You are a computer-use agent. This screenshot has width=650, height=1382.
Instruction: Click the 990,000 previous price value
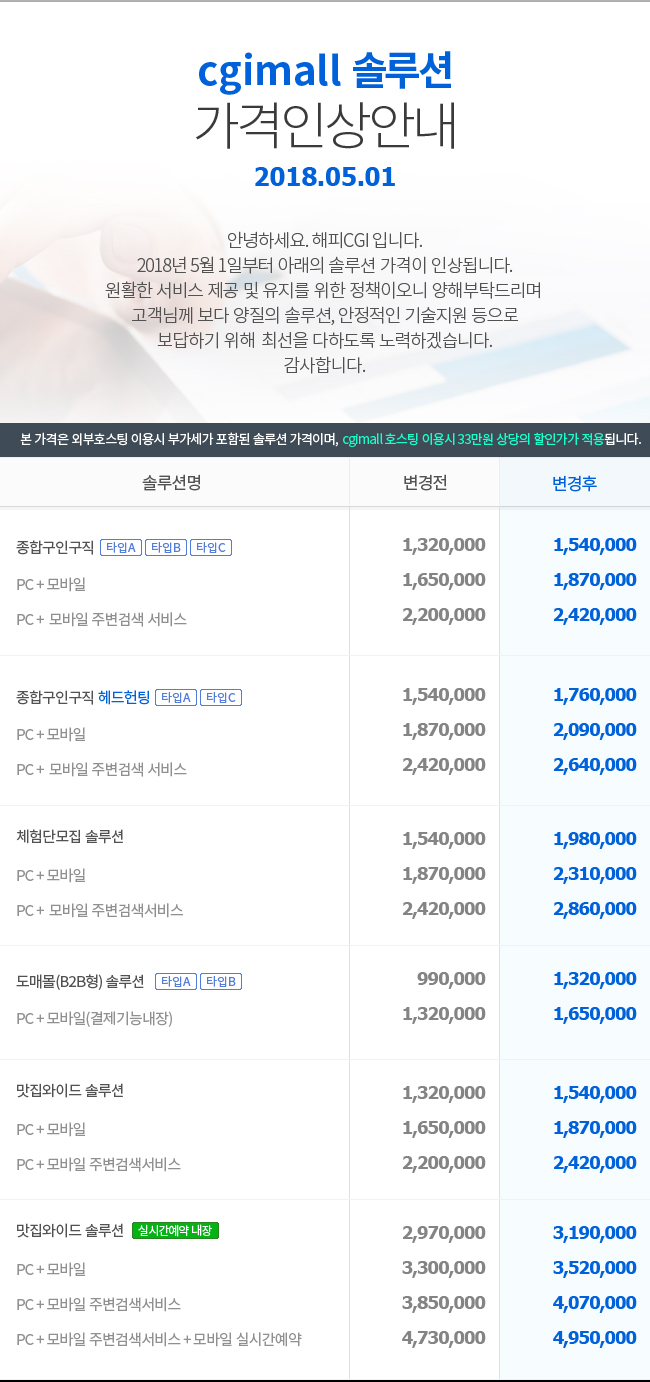pyautogui.click(x=451, y=979)
